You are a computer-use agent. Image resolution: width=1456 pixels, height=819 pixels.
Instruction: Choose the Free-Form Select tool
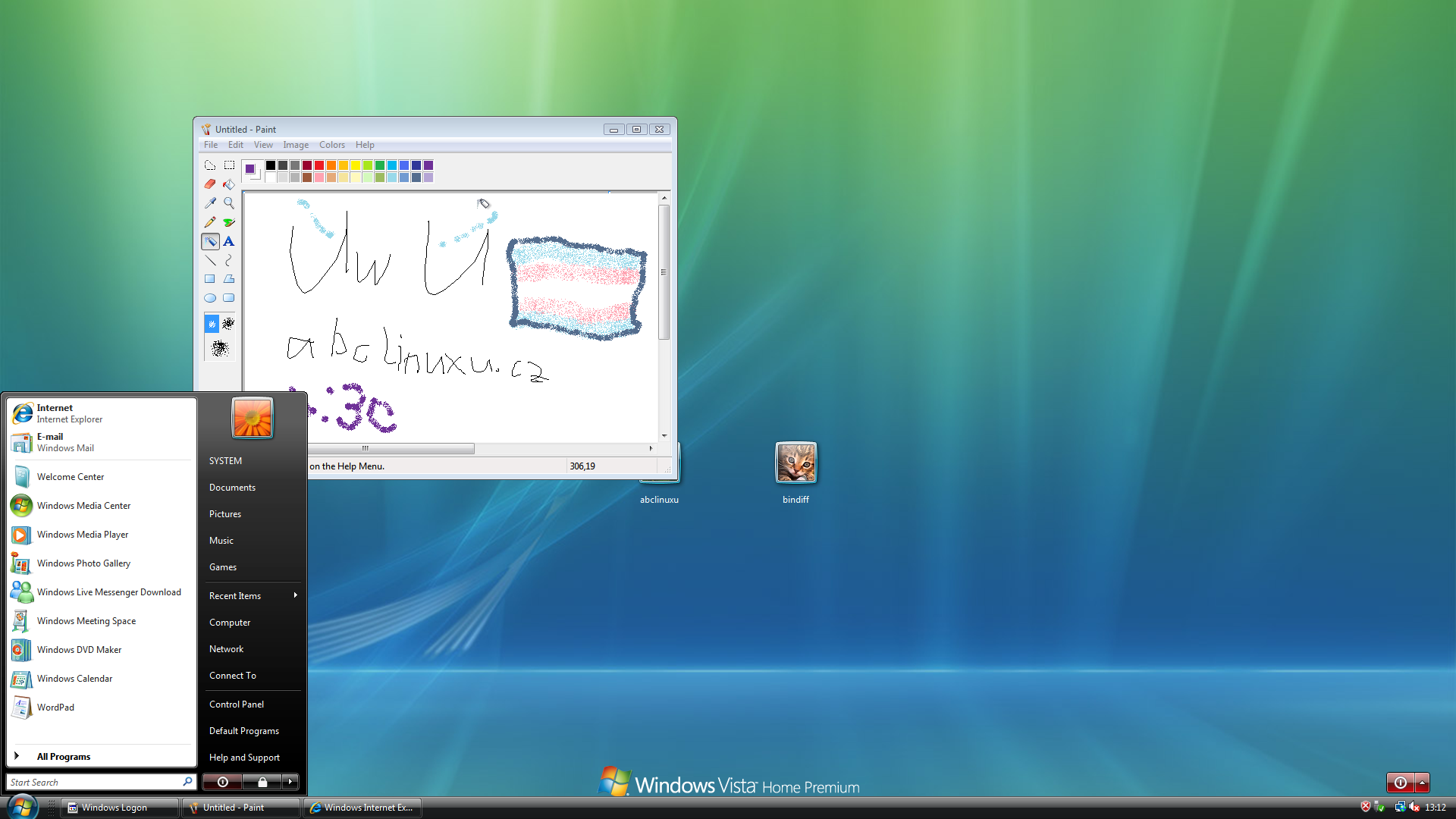[210, 165]
